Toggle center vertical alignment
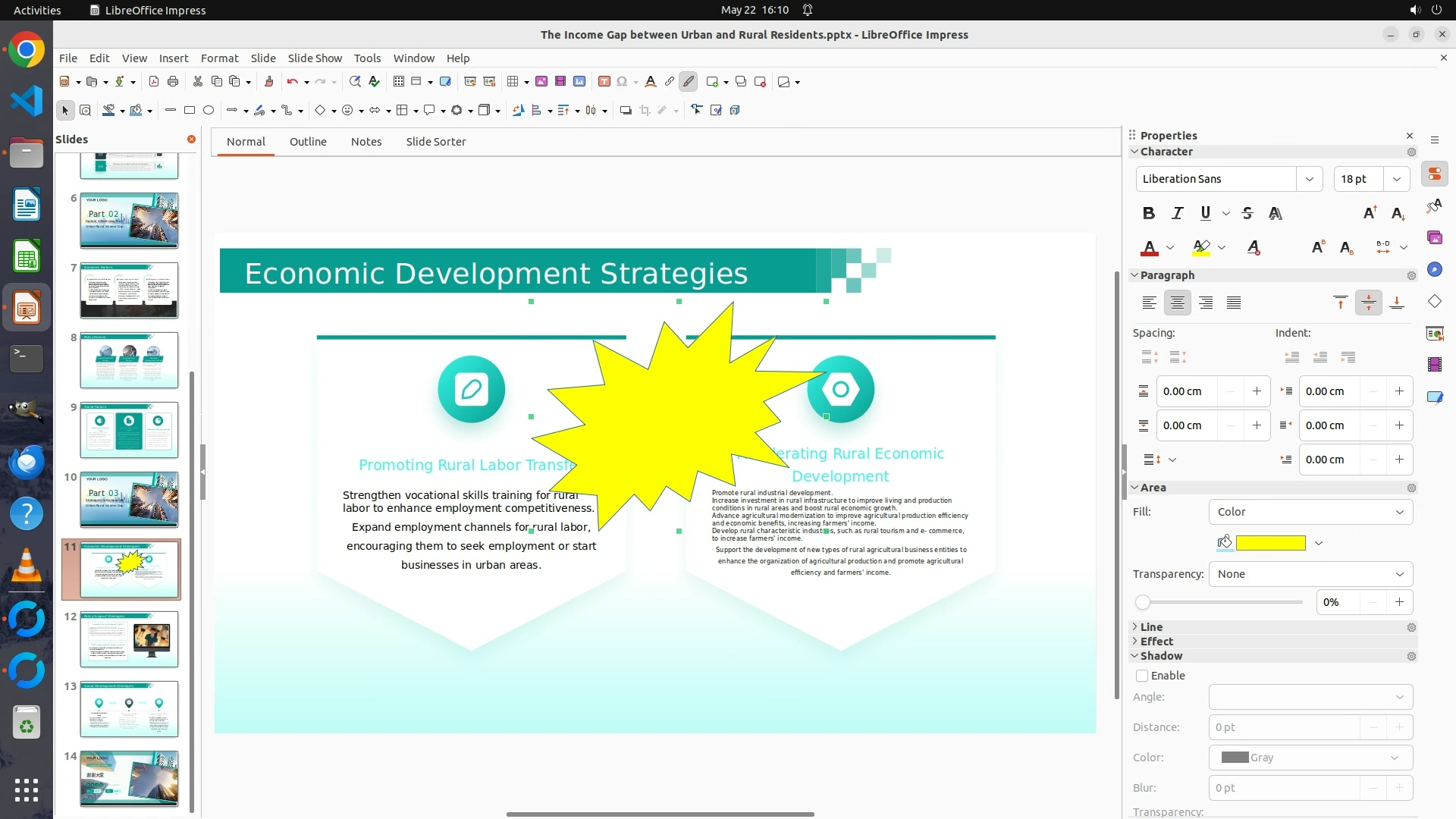Viewport: 1456px width, 819px height. coord(1368,303)
